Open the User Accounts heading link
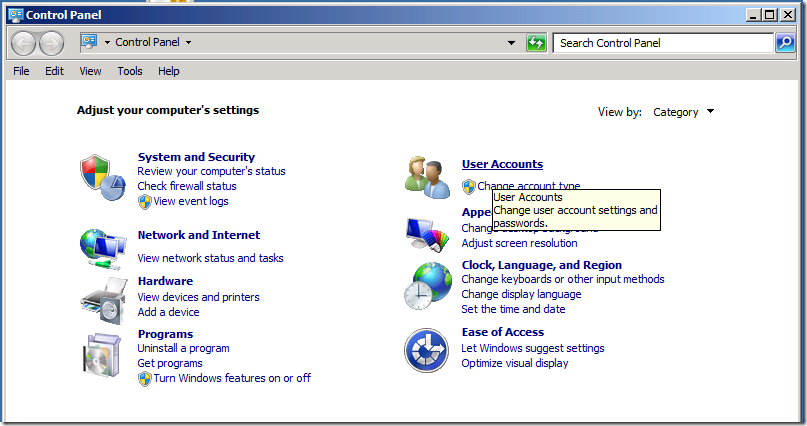 502,164
